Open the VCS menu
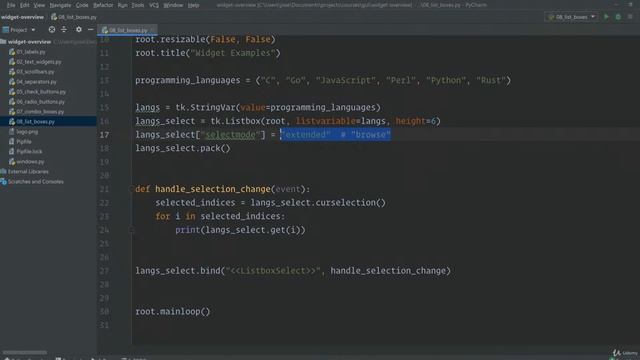The width and height of the screenshot is (640, 360). (x=154, y=5)
